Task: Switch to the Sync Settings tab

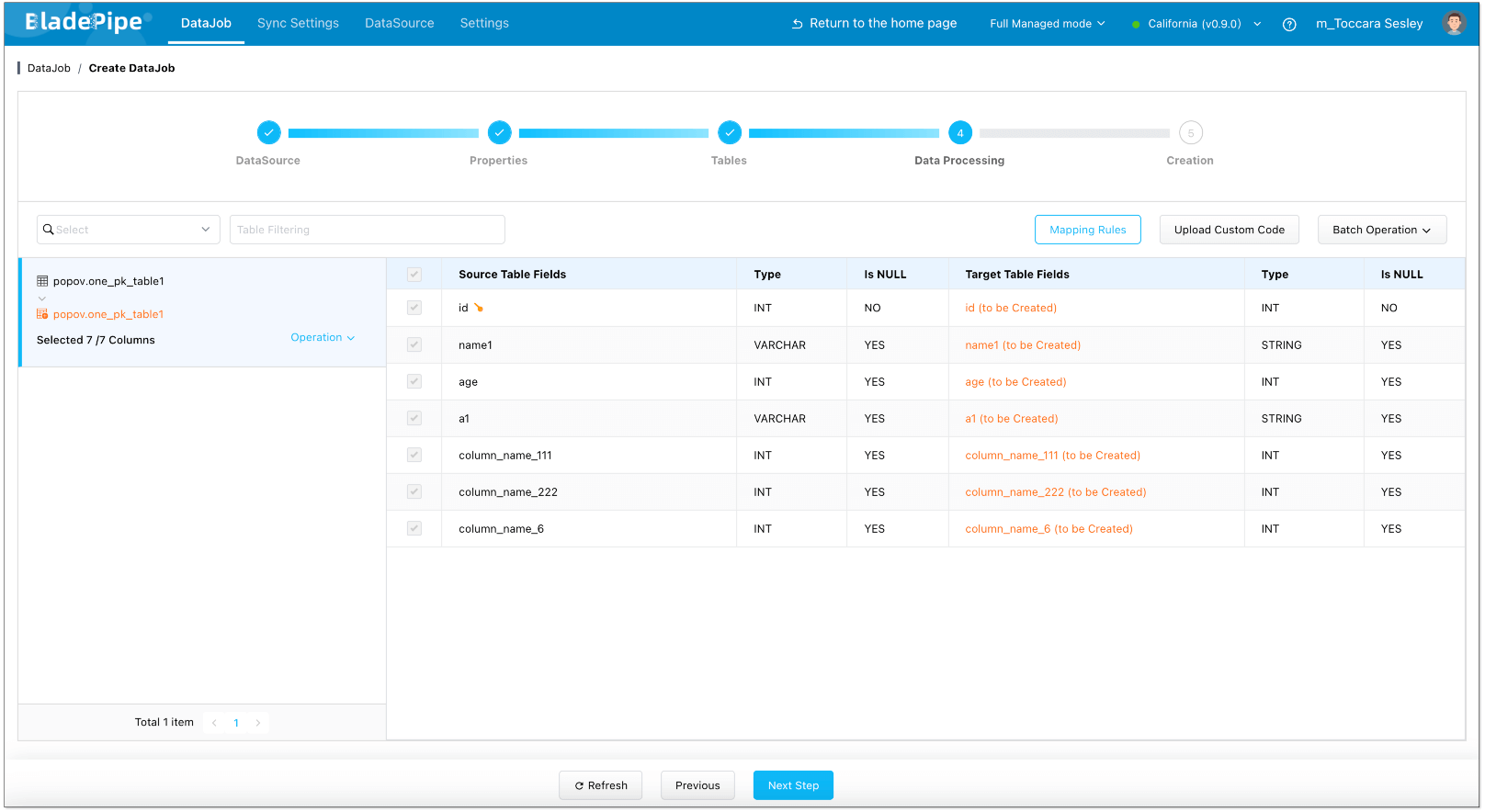Action: [298, 23]
